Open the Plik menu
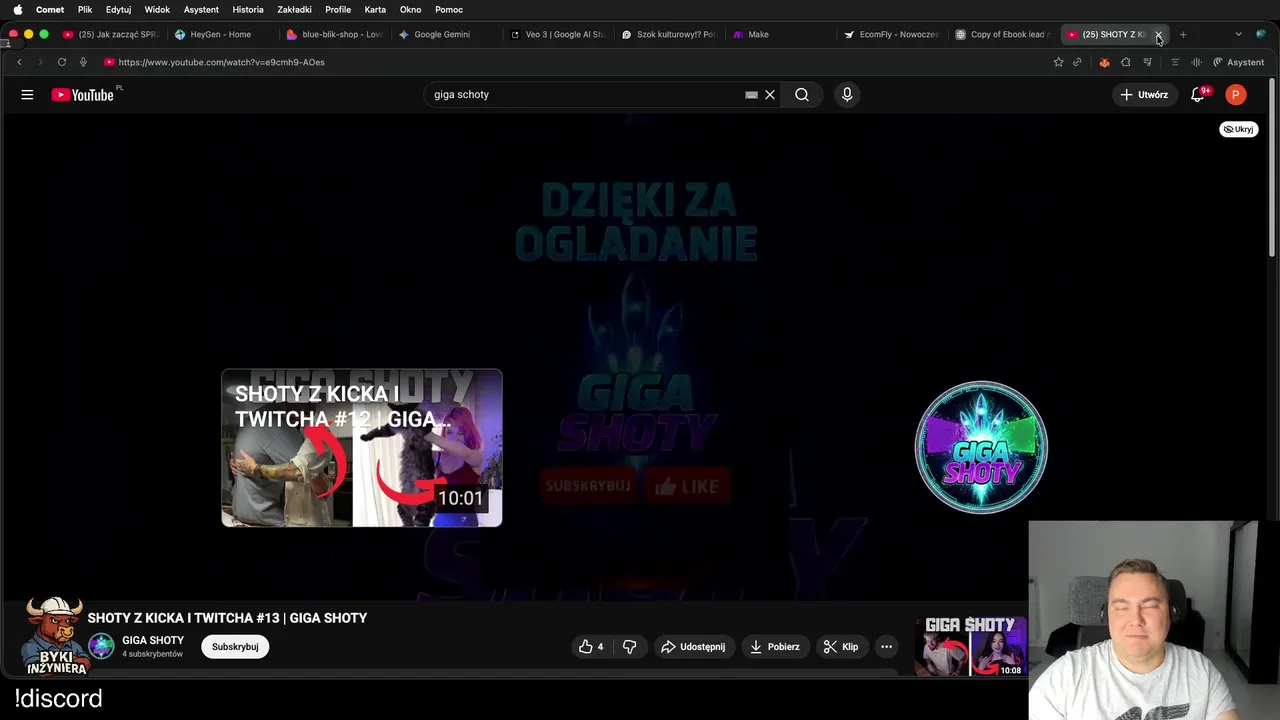 pyautogui.click(x=85, y=9)
